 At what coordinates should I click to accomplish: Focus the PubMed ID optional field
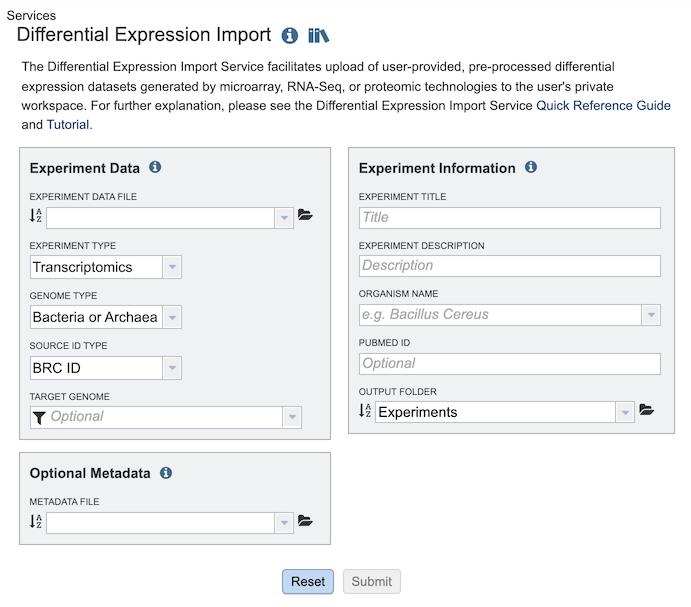coord(509,364)
